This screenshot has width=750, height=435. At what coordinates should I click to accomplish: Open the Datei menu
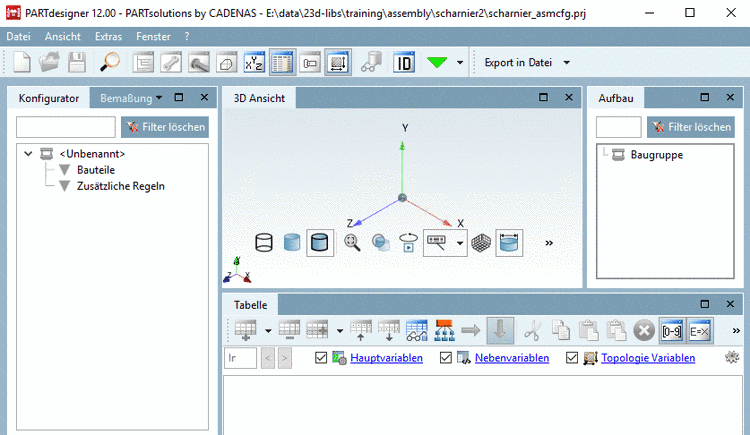[18, 36]
